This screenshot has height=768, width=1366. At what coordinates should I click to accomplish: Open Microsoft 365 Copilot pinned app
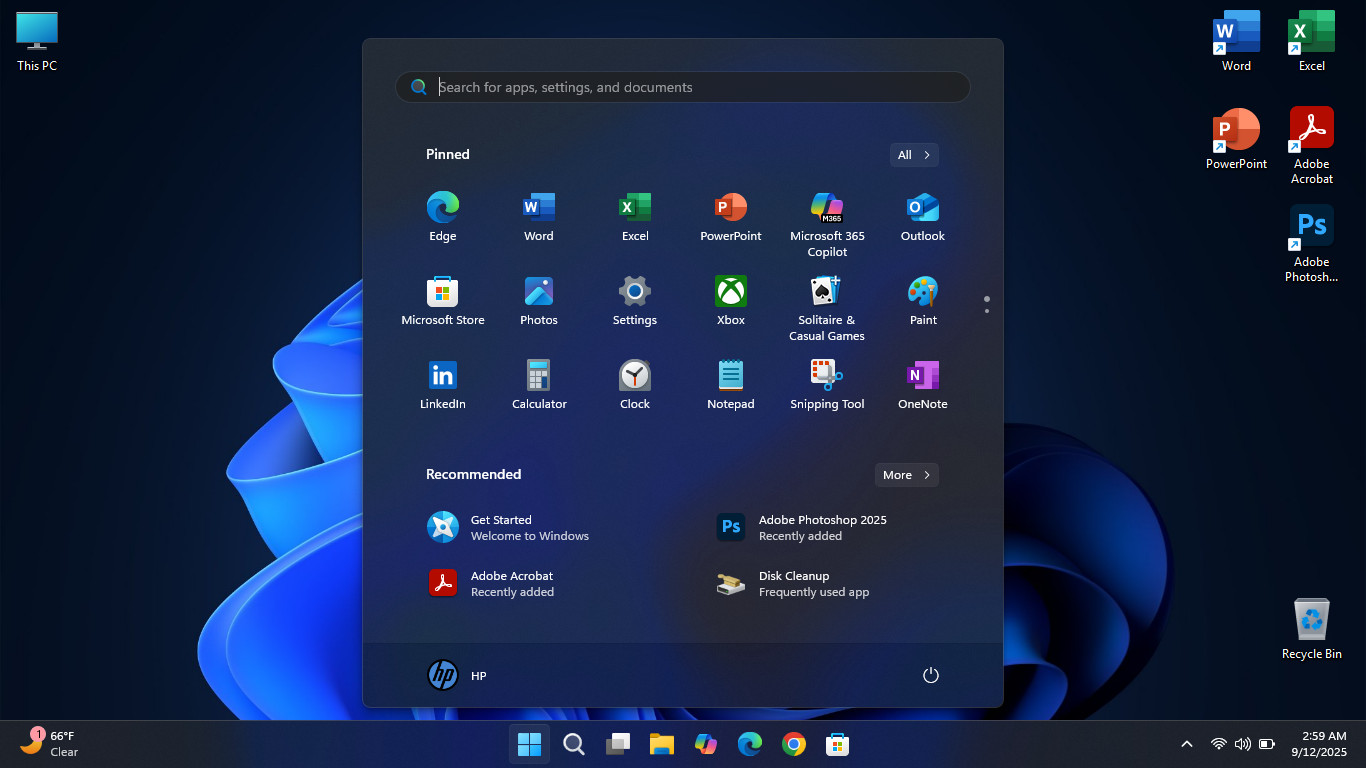click(827, 225)
